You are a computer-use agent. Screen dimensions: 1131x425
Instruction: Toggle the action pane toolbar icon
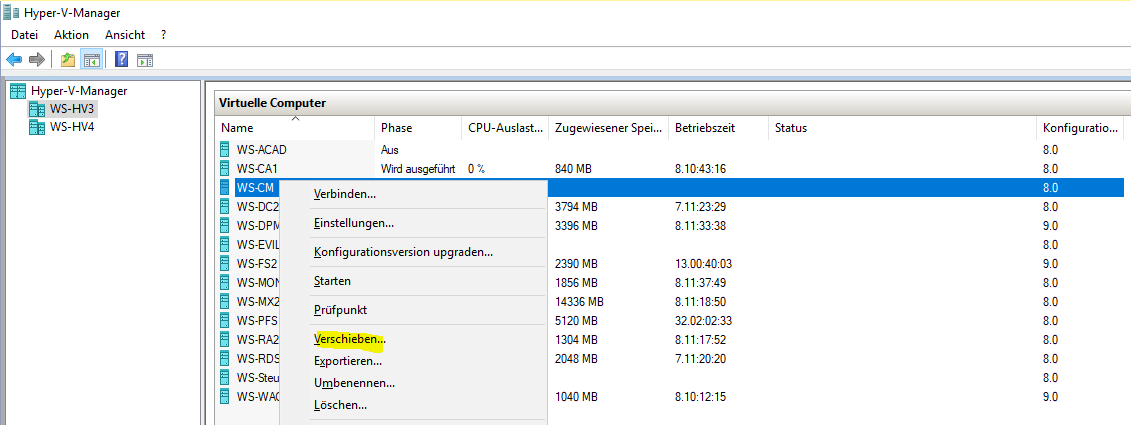coord(145,60)
